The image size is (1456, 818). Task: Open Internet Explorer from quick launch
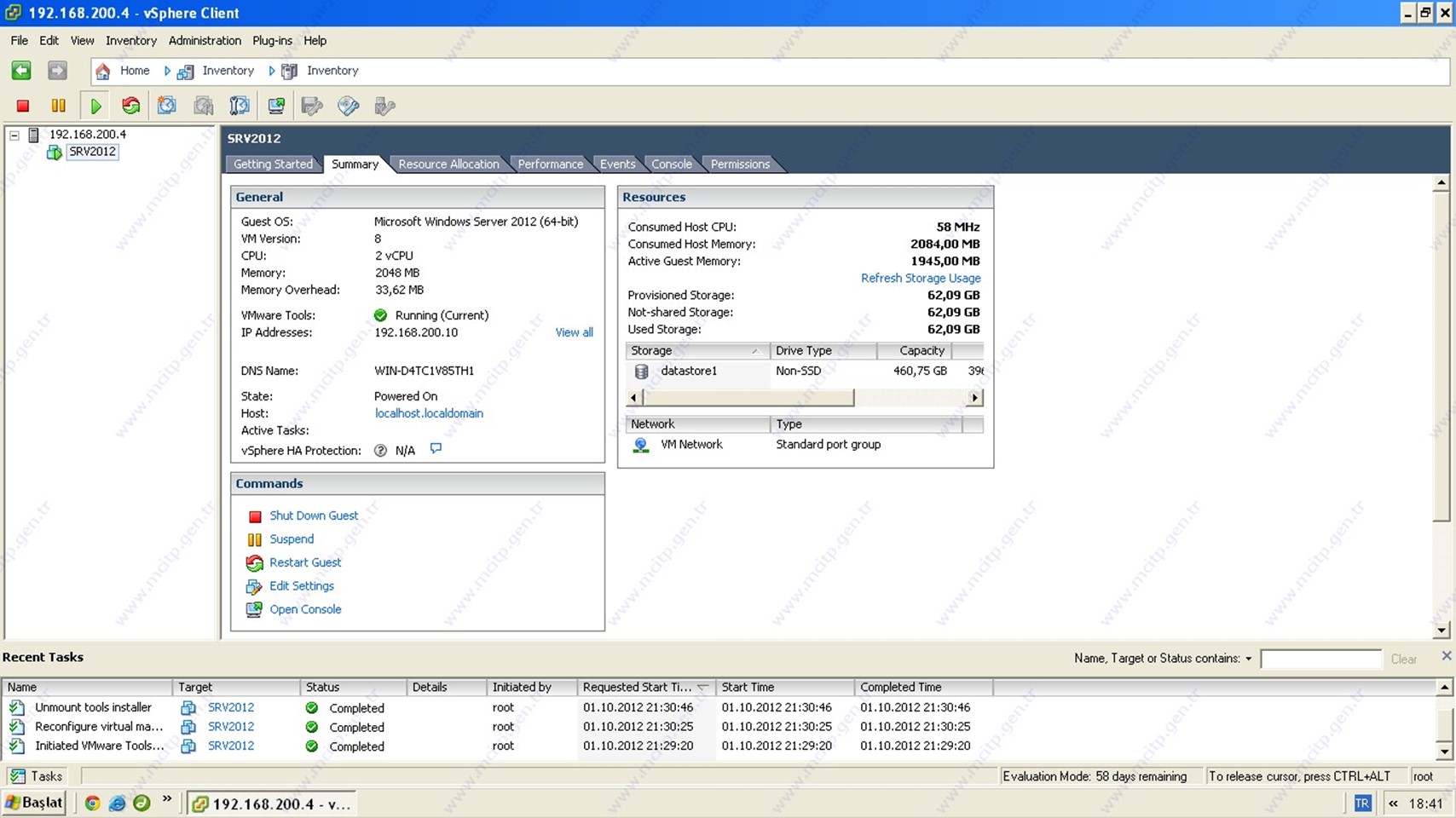pyautogui.click(x=118, y=804)
